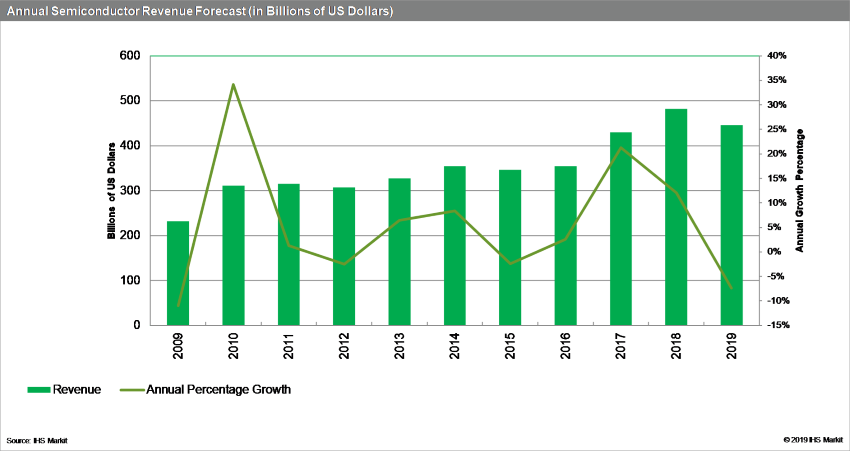The image size is (850, 451).
Task: Click the '35%' right axis label
Action: point(777,80)
